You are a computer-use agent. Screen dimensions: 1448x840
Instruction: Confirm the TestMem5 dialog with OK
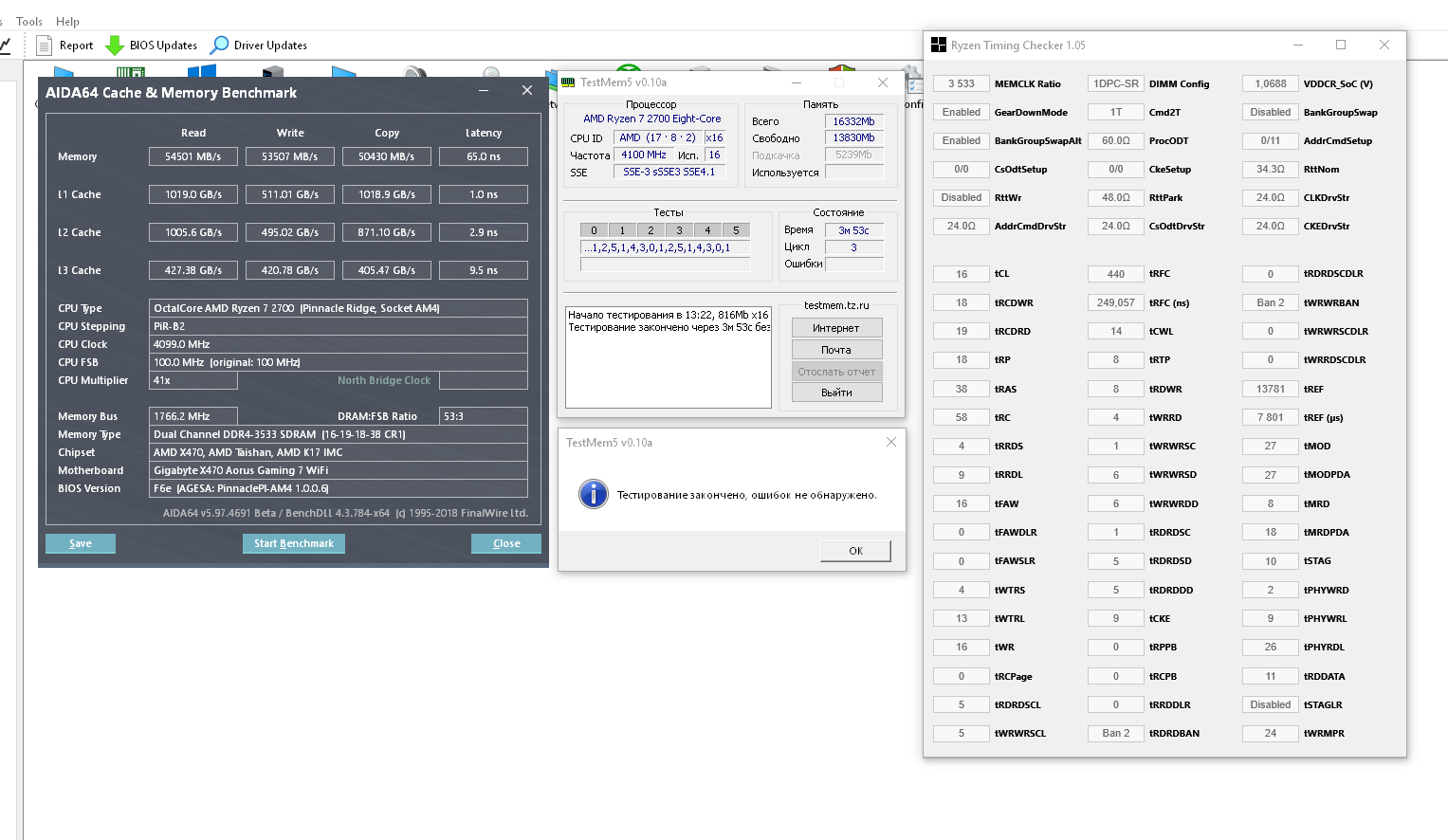pyautogui.click(x=856, y=551)
